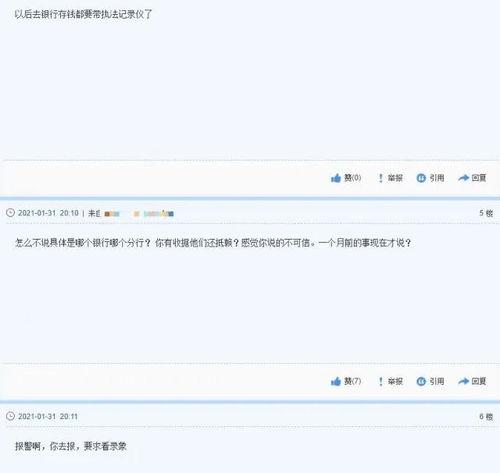Click thumbs-up icon on the 赞(7) post
The width and height of the screenshot is (500, 473).
[x=336, y=381]
